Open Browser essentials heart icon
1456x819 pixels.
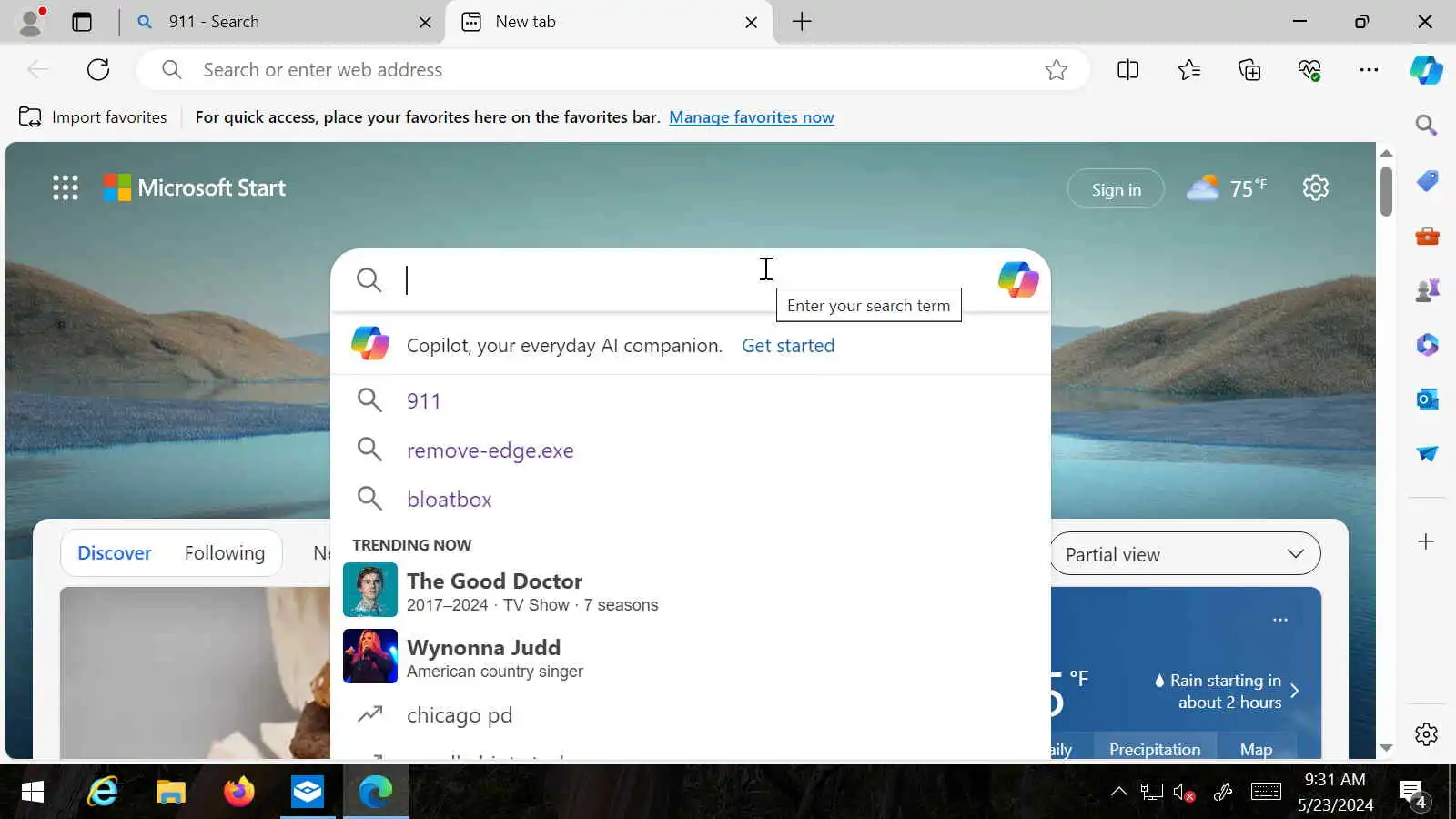(1309, 70)
